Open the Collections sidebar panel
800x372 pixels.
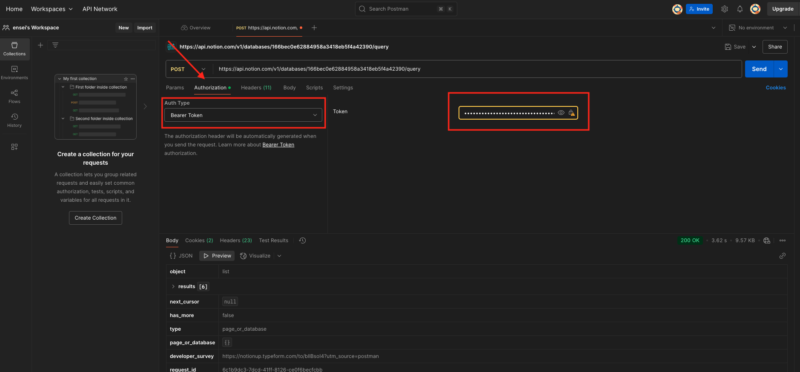(x=14, y=49)
